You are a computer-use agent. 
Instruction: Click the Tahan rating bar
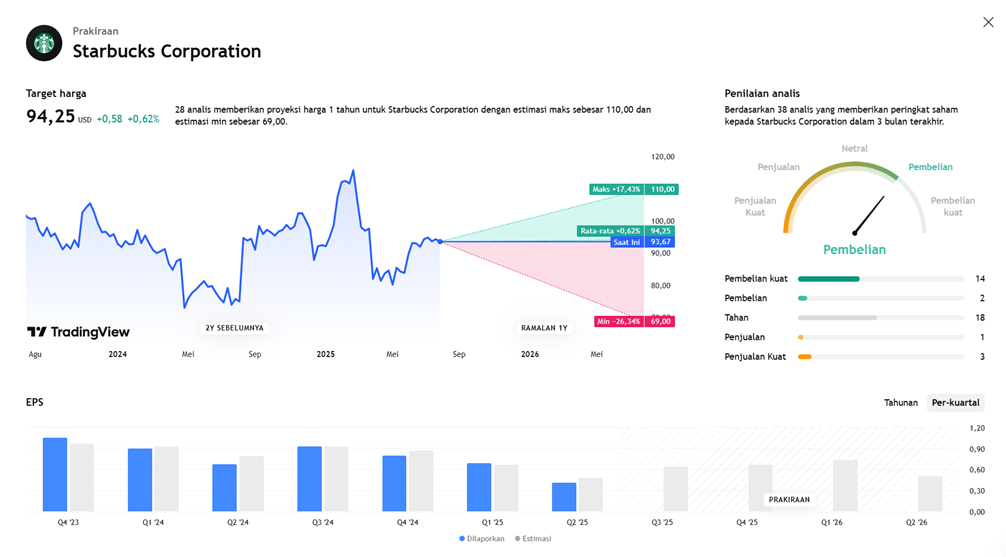pos(881,318)
